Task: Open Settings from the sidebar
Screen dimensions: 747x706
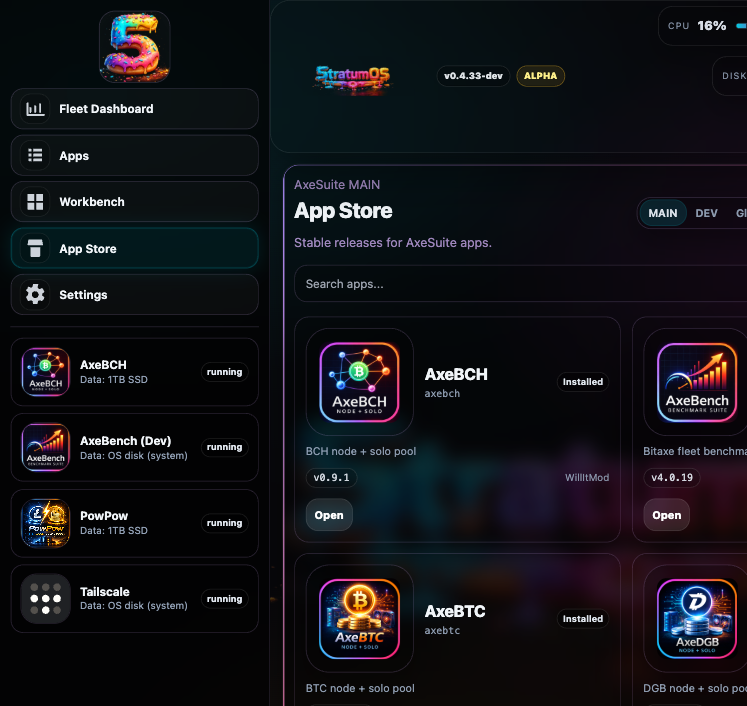Action: click(x=135, y=294)
